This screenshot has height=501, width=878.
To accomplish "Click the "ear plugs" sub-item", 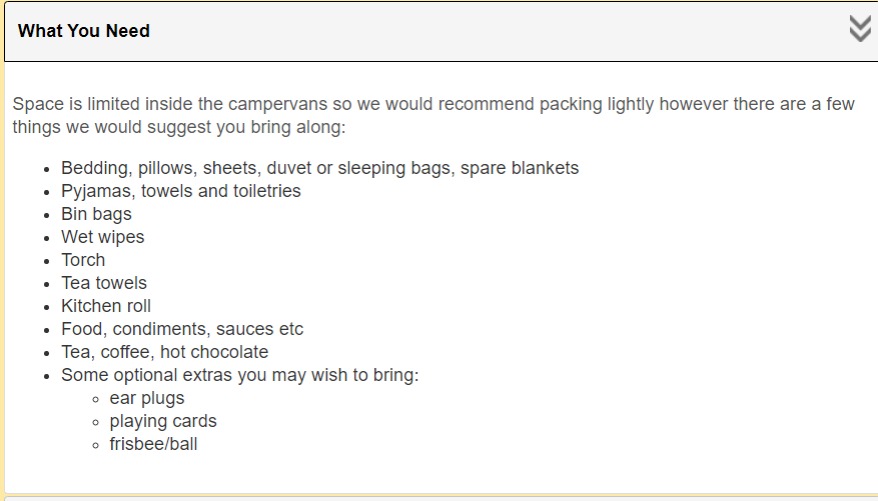I will (x=147, y=398).
